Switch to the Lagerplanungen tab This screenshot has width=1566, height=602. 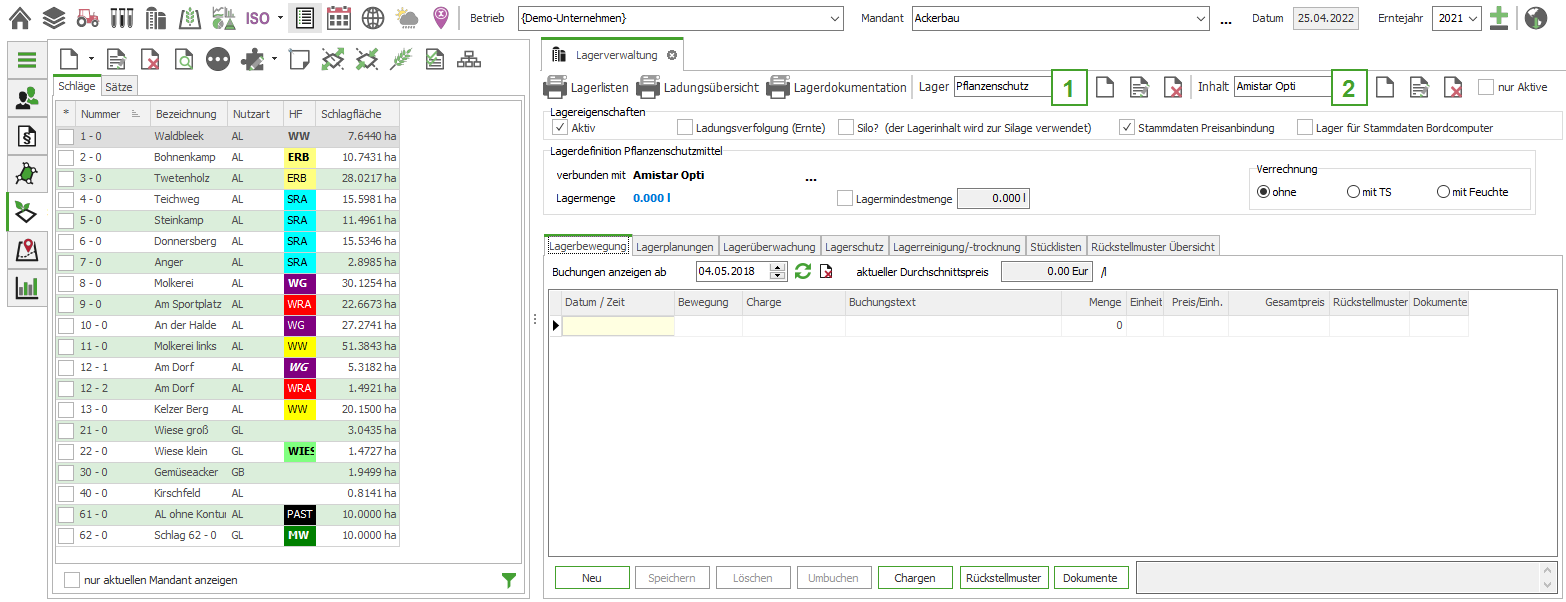pos(674,246)
